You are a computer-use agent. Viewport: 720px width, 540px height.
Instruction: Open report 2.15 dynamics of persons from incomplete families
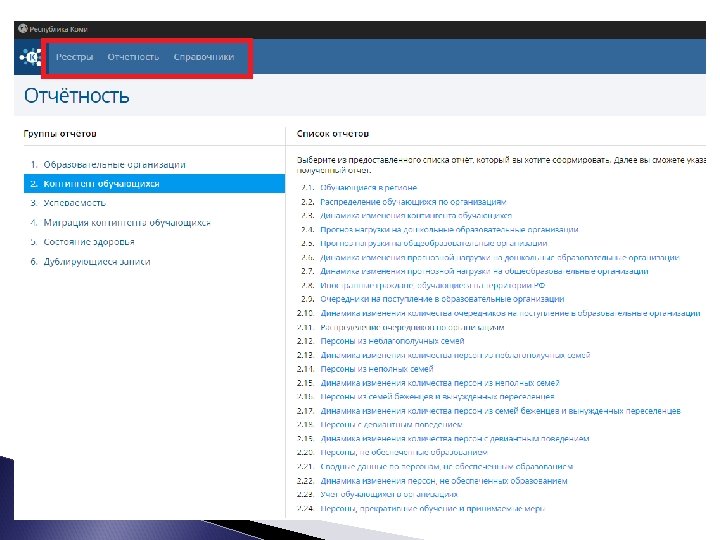(439, 382)
